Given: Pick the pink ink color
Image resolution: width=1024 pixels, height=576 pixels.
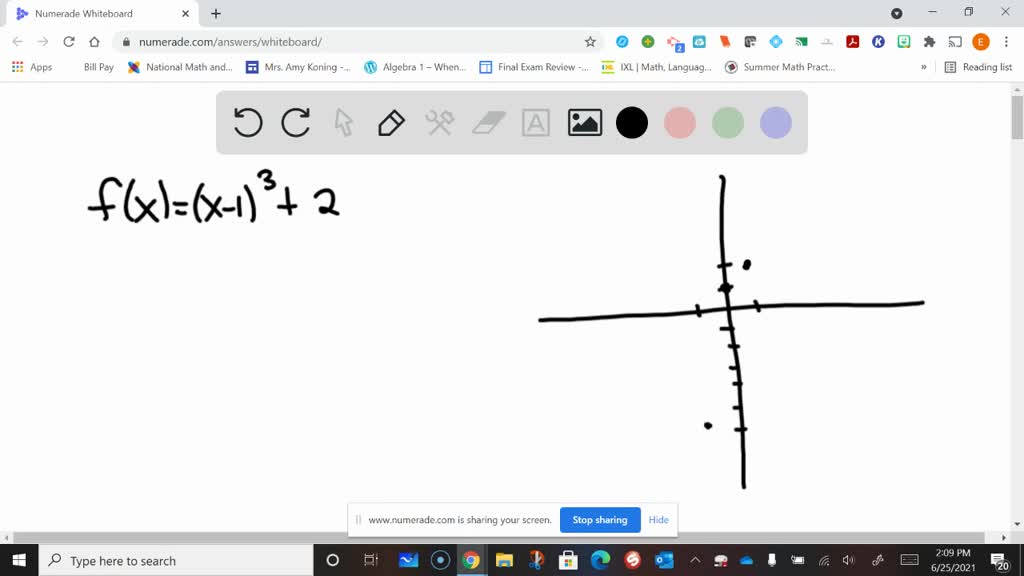Looking at the screenshot, I should [x=679, y=123].
